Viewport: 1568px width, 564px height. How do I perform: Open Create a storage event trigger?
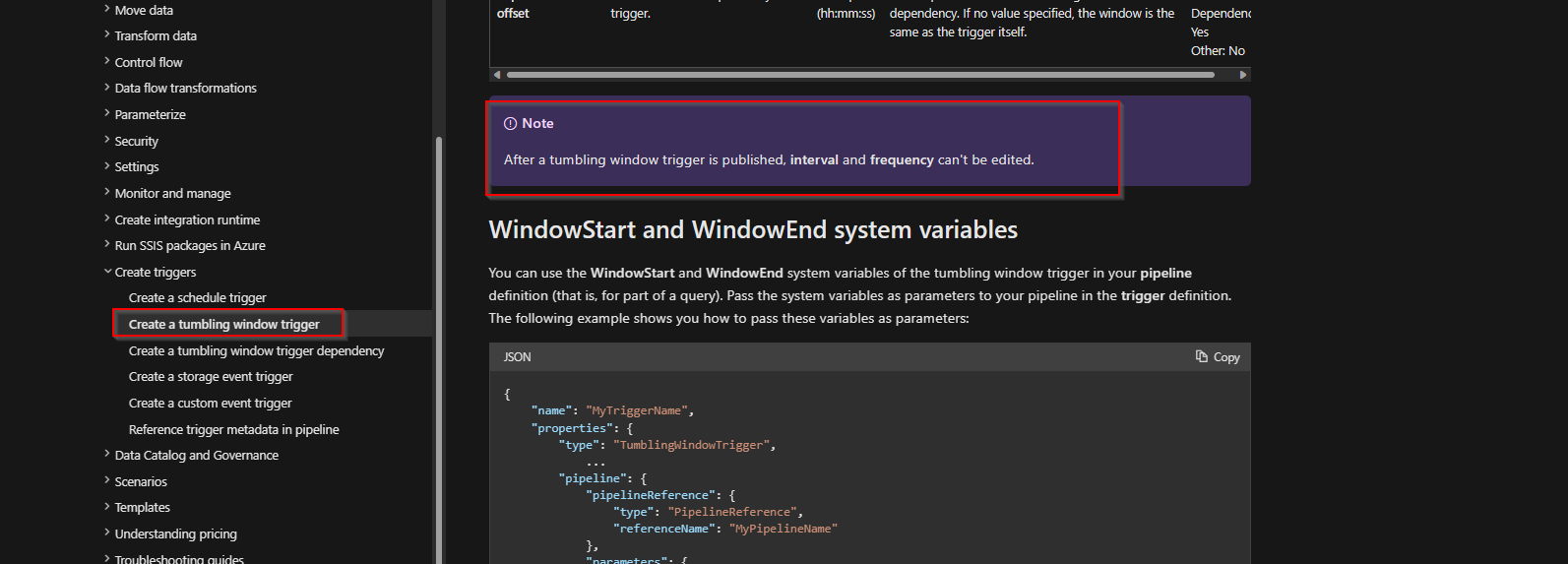pyautogui.click(x=211, y=376)
